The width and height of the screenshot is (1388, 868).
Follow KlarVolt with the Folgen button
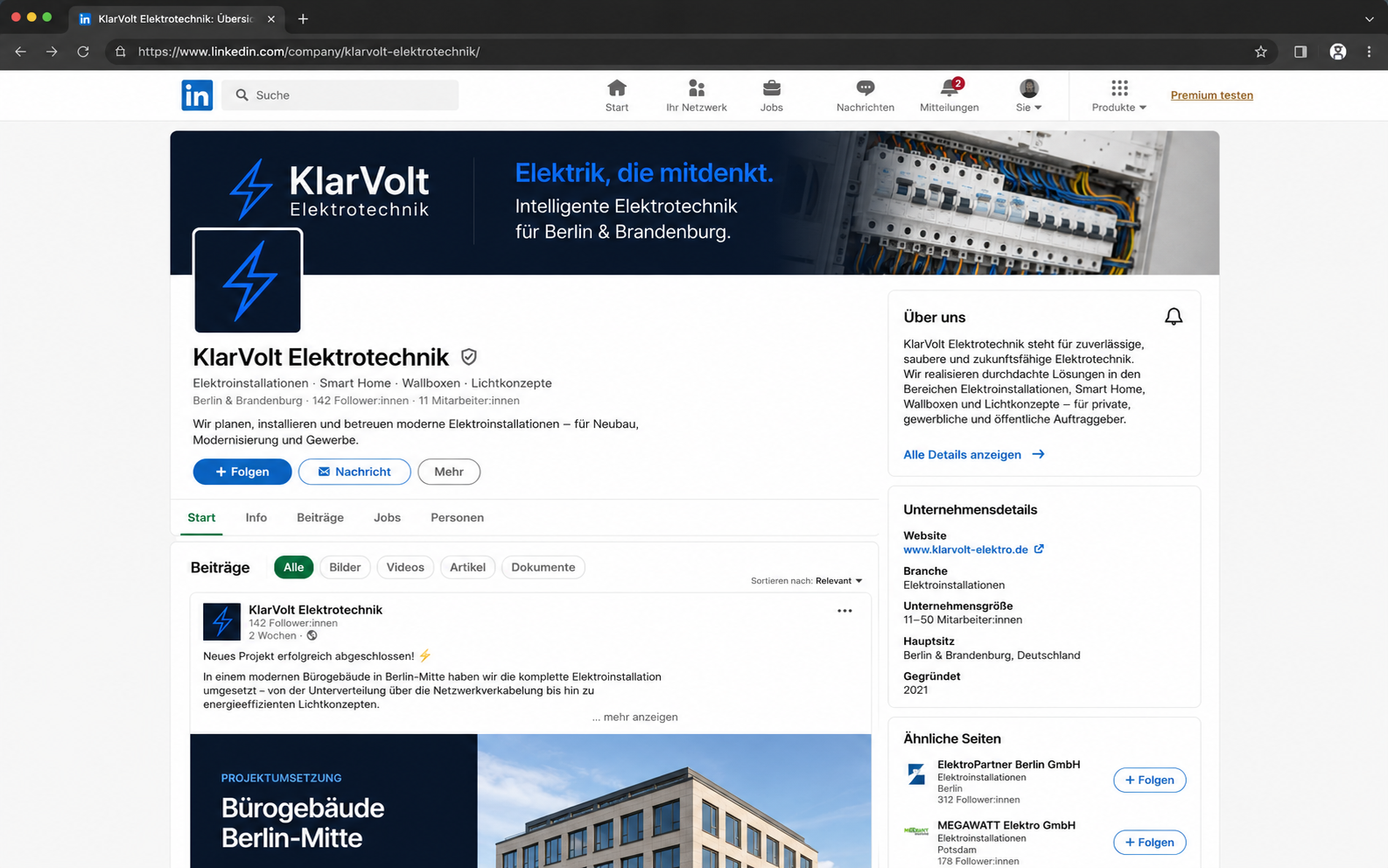point(242,472)
